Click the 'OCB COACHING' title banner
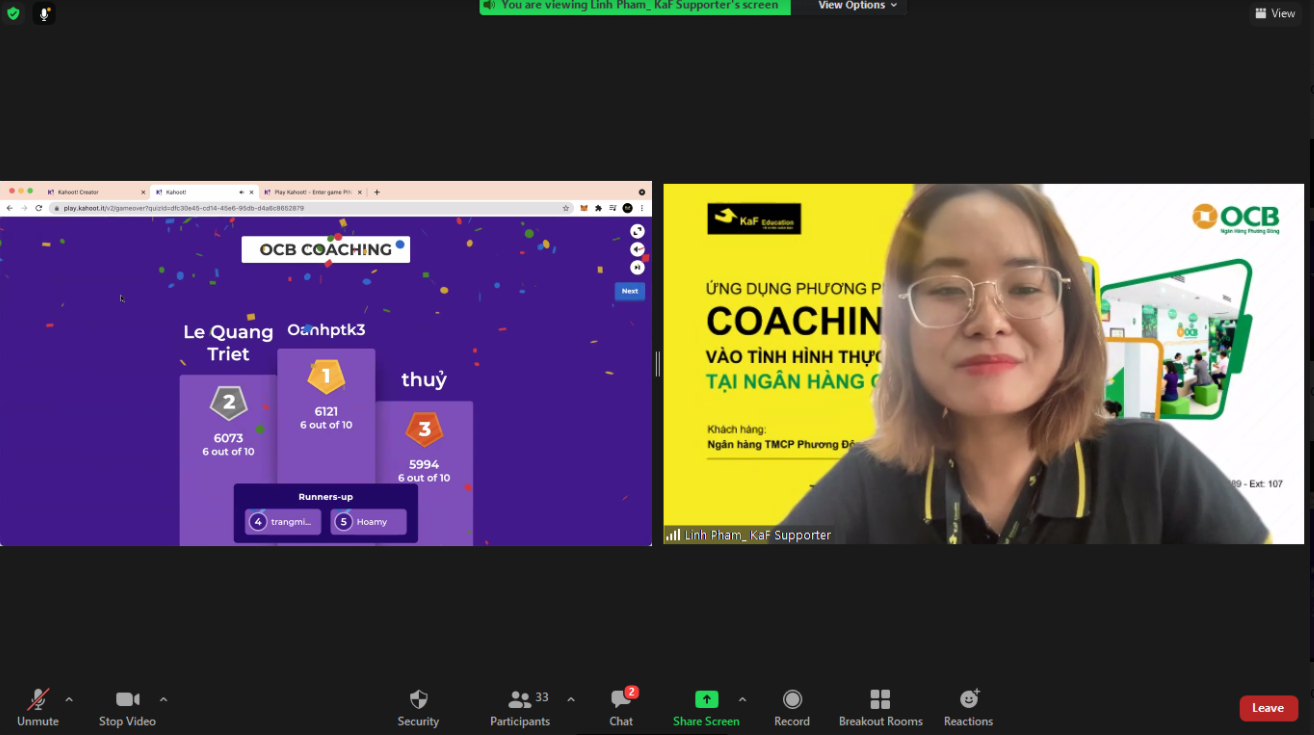1314x735 pixels. click(325, 249)
